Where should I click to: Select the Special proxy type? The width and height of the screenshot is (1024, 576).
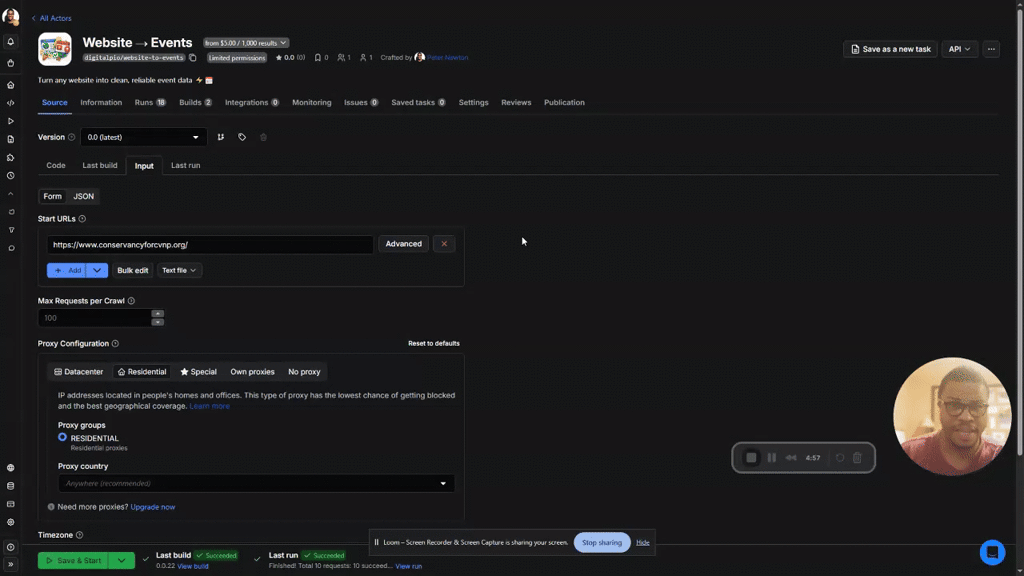199,372
